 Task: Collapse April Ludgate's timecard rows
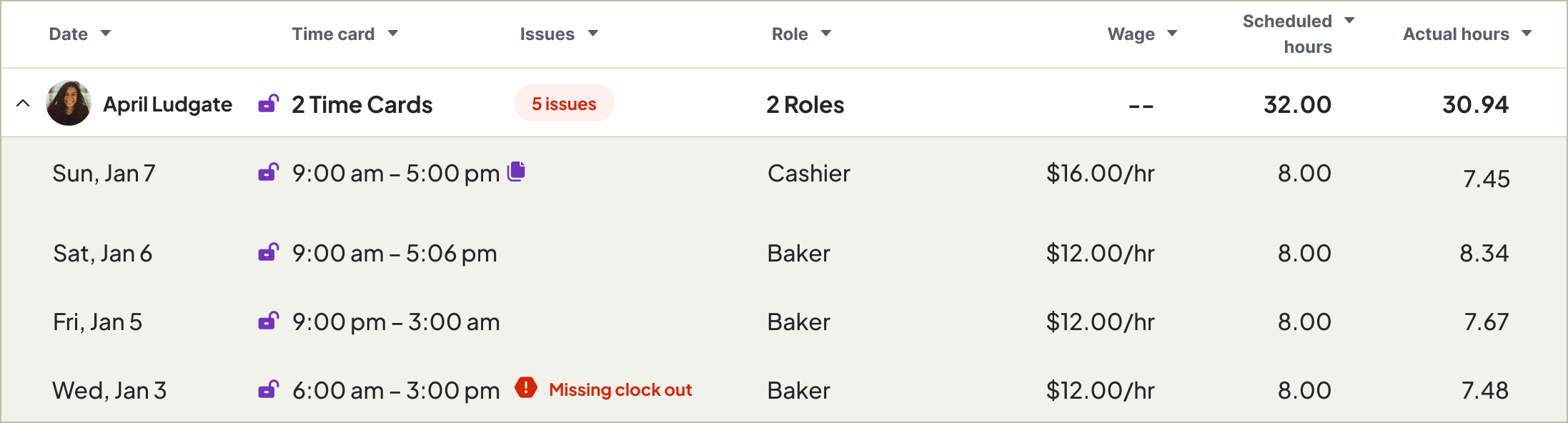pyautogui.click(x=24, y=102)
